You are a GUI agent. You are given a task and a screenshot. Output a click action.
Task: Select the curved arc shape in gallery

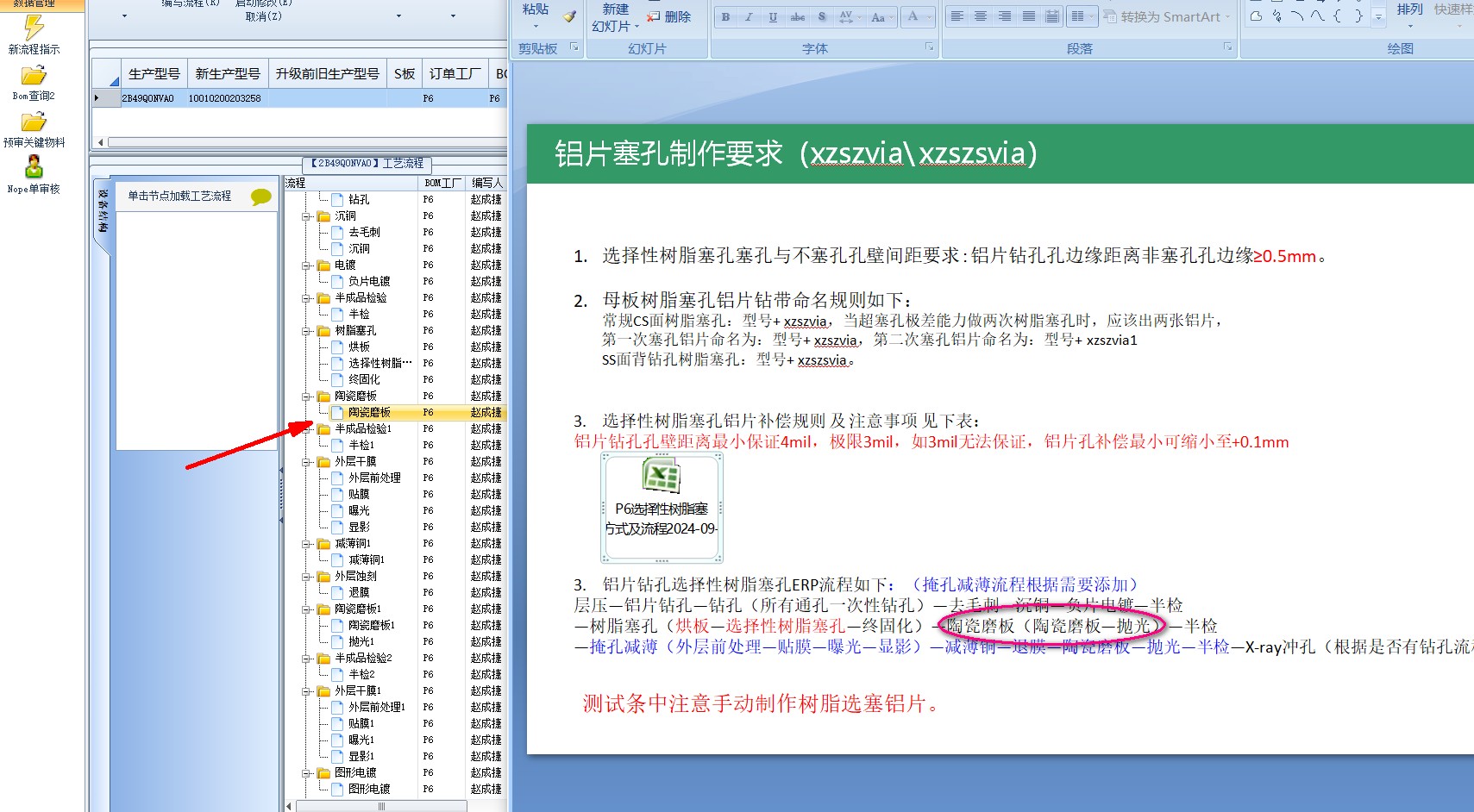pos(1296,16)
